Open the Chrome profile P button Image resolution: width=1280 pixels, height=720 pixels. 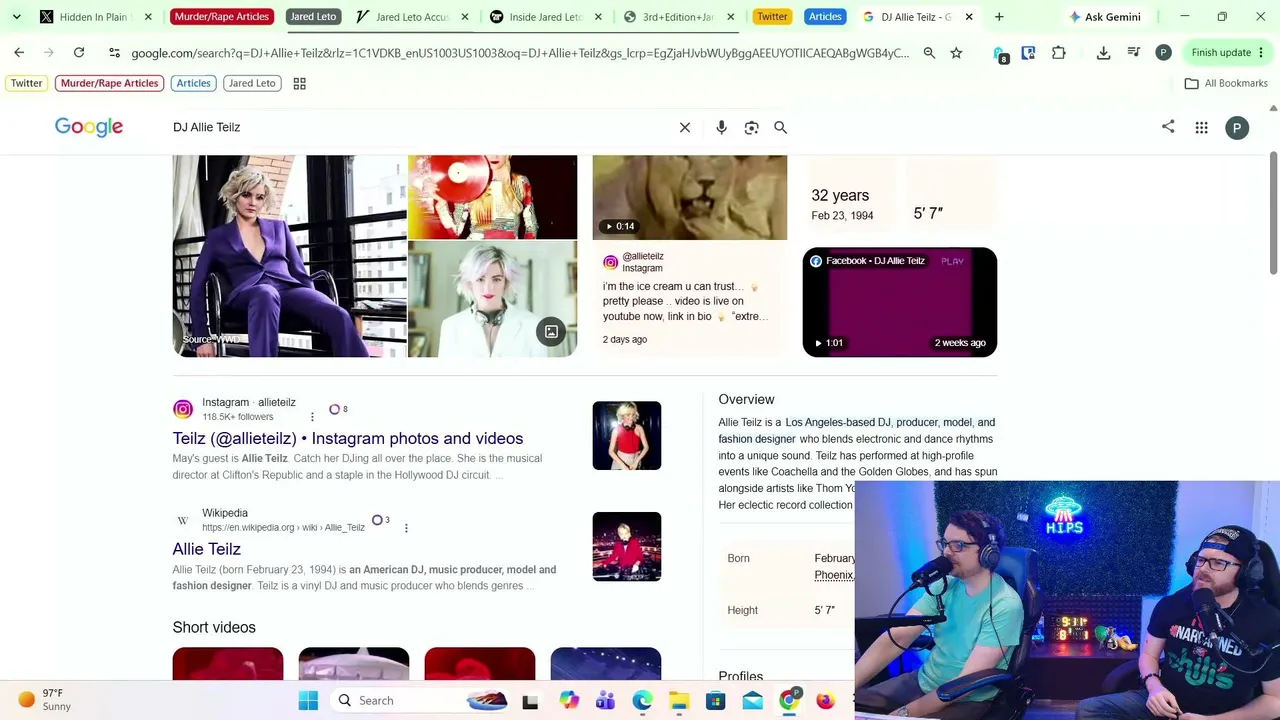[x=1163, y=53]
